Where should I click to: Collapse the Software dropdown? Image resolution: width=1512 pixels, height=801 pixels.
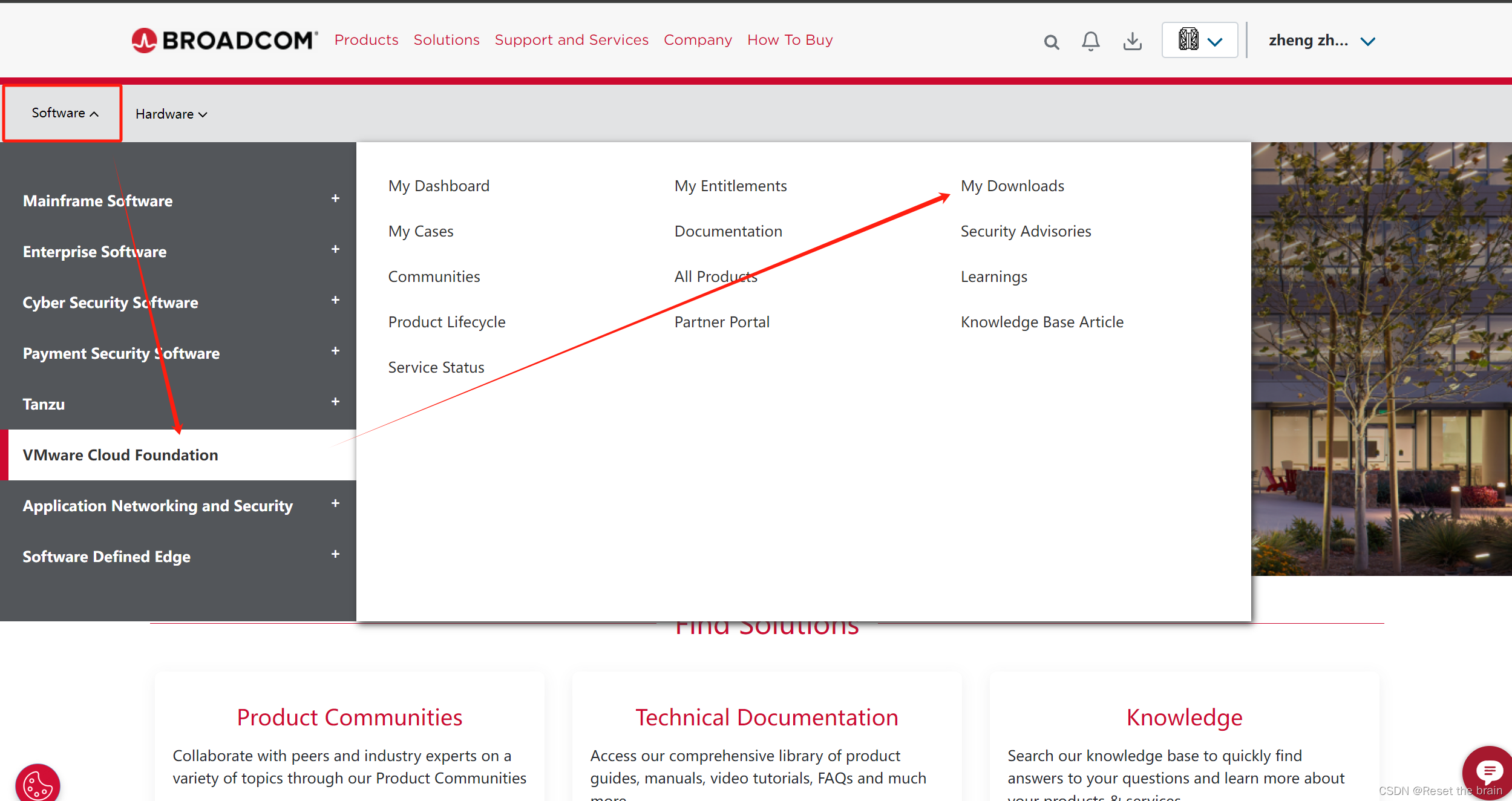[x=64, y=113]
